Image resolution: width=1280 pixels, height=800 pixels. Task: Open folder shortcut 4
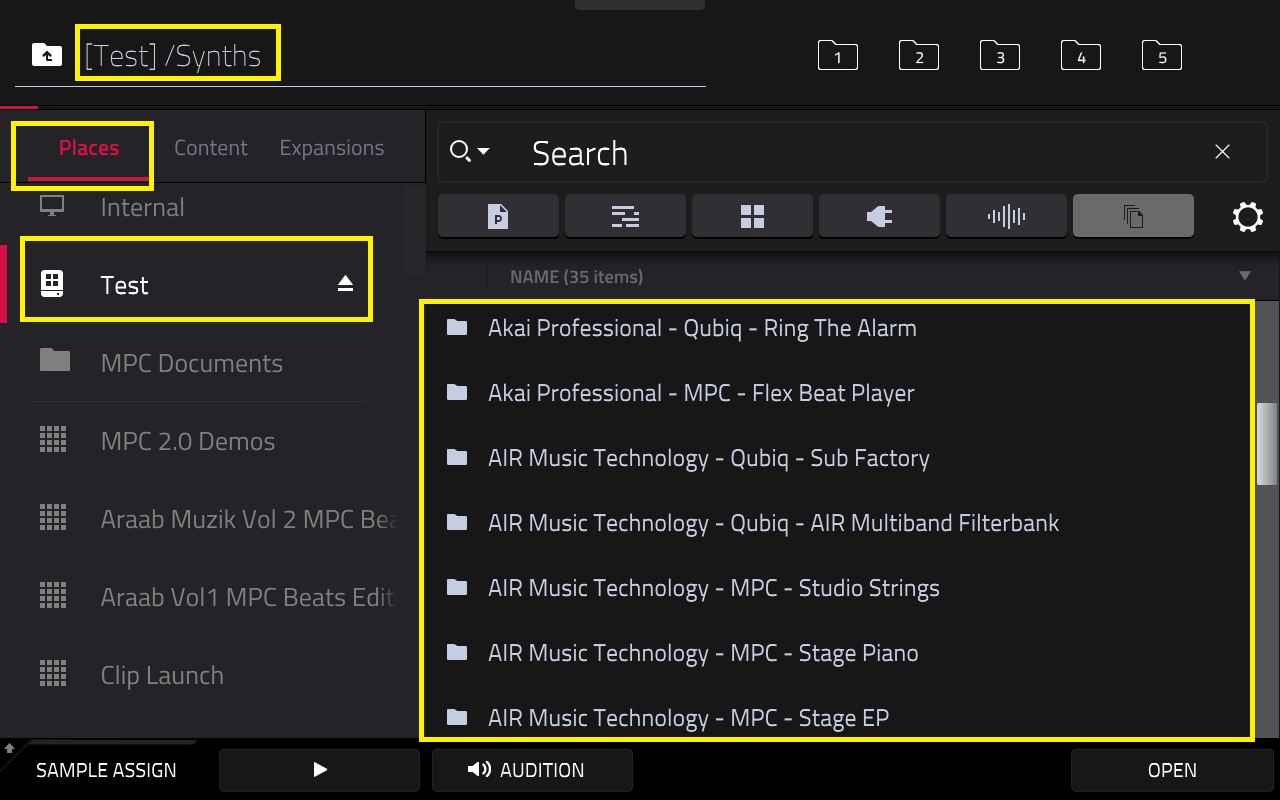[x=1081, y=56]
